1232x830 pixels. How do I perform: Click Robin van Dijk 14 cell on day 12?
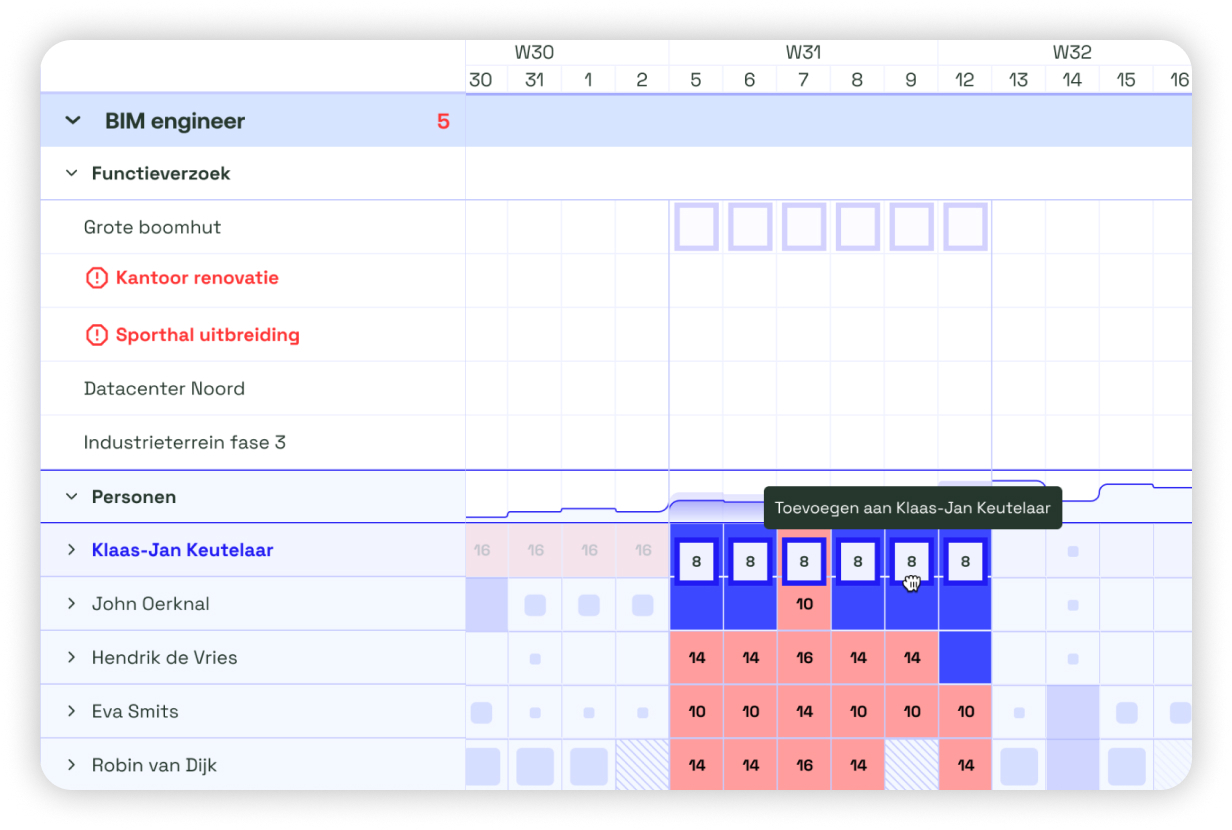(965, 765)
